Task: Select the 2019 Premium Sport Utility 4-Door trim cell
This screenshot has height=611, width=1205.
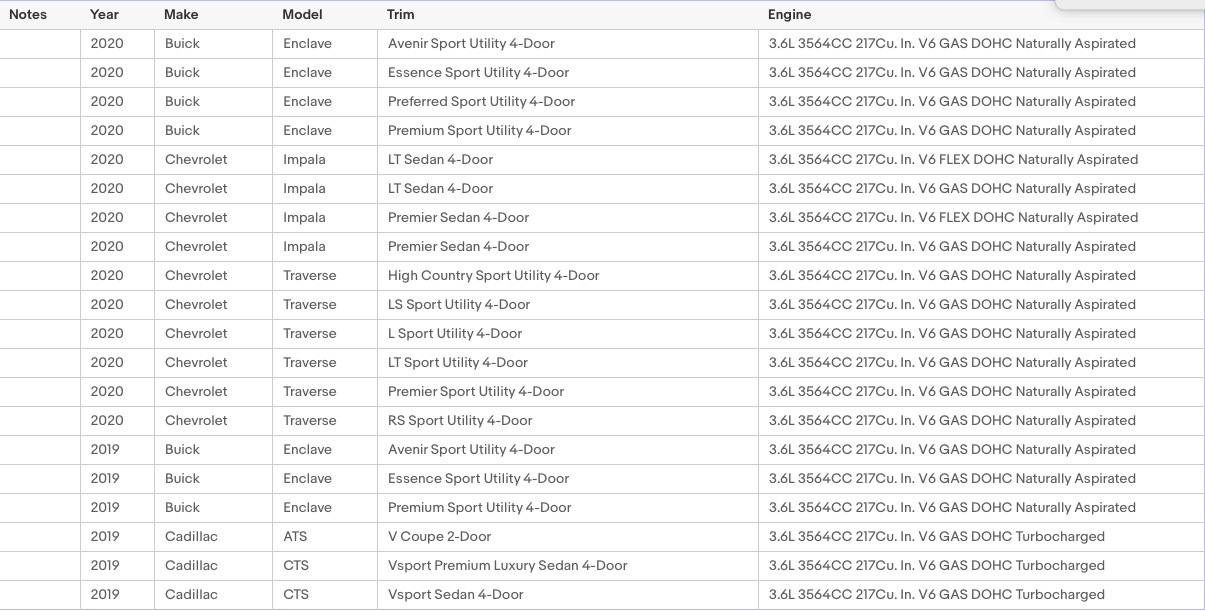Action: click(568, 508)
